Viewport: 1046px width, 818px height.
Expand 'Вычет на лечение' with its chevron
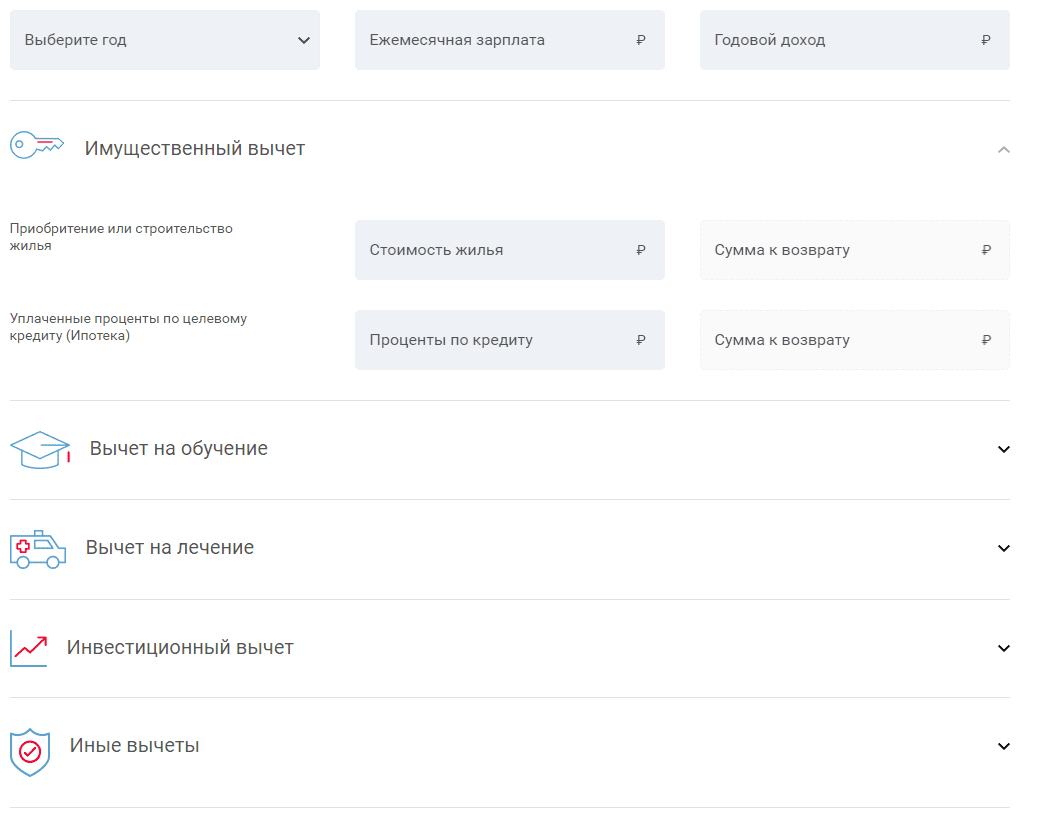click(x=1004, y=548)
